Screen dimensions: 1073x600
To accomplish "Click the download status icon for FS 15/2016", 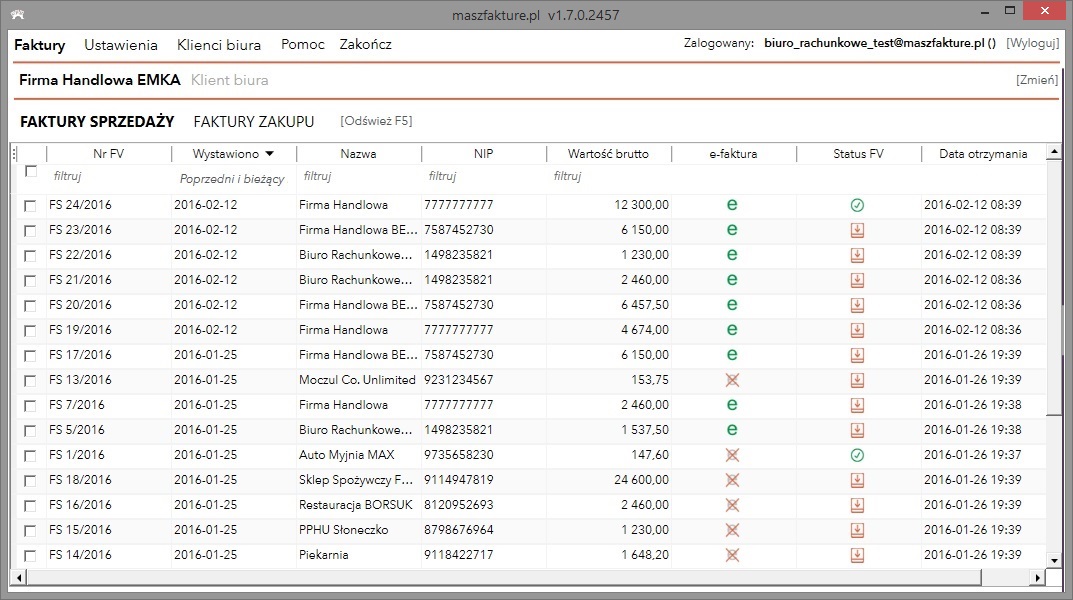I will 857,530.
